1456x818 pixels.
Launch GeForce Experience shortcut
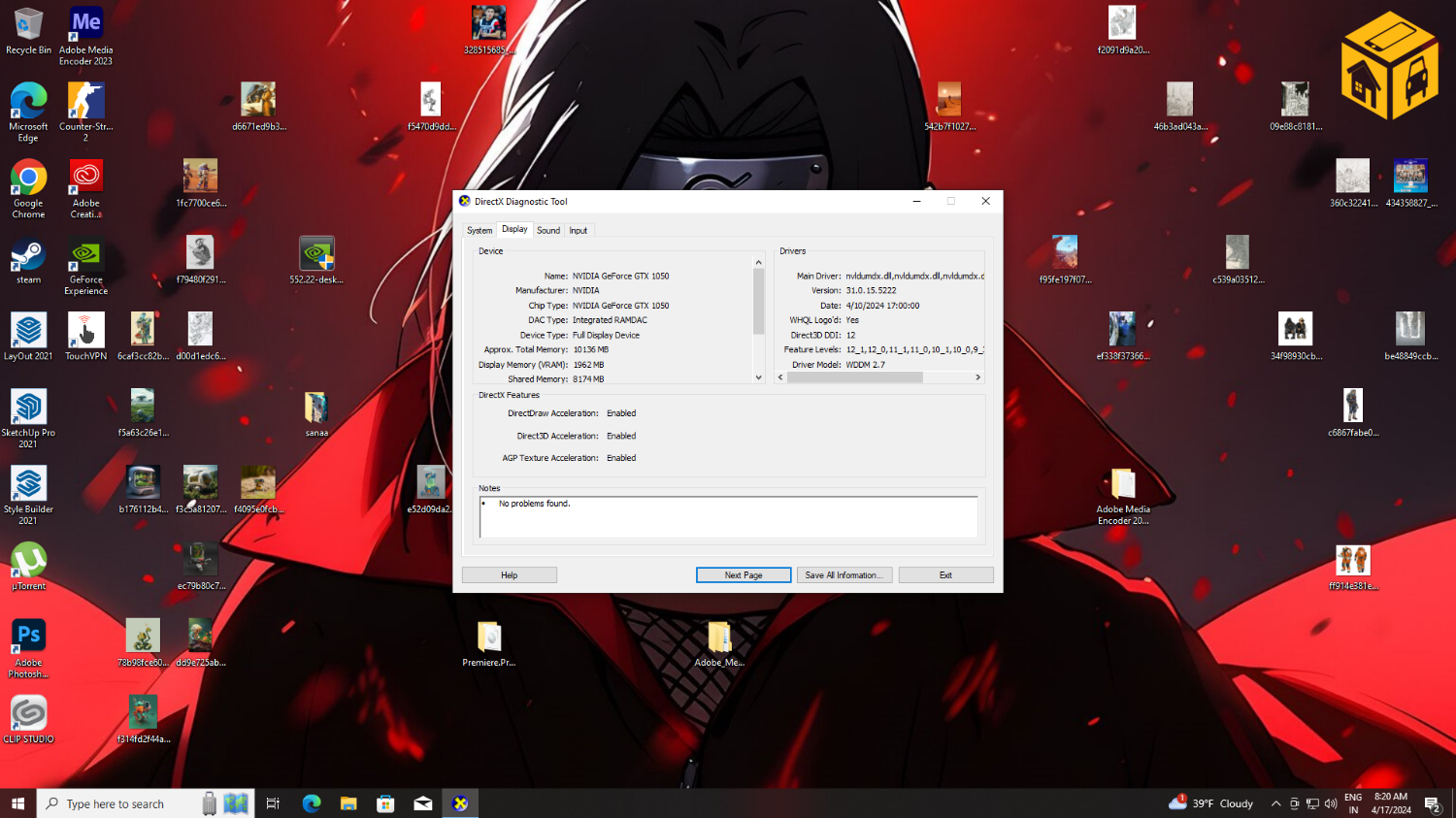pyautogui.click(x=85, y=265)
